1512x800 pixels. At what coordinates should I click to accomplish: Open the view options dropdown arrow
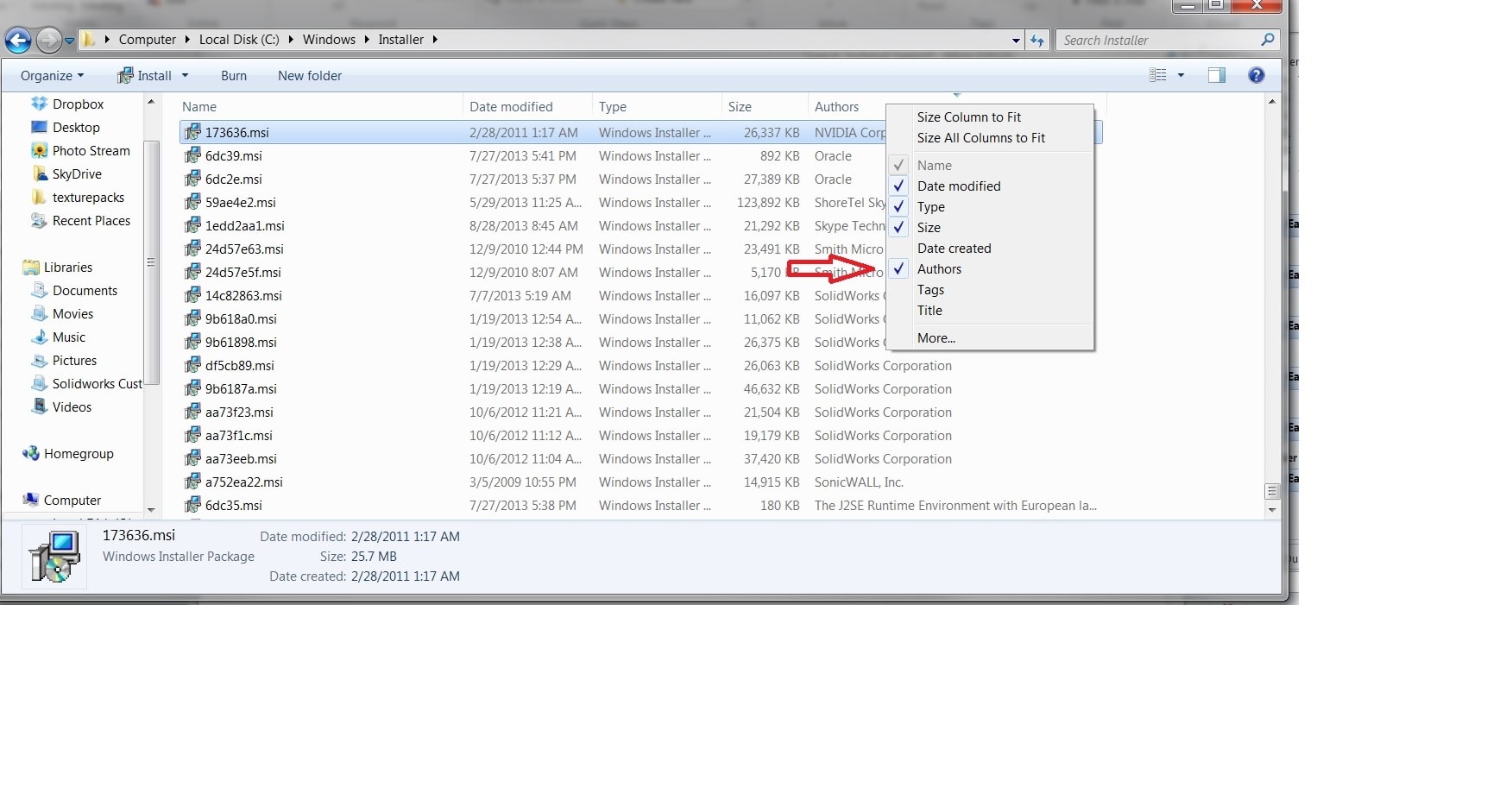coord(1181,75)
